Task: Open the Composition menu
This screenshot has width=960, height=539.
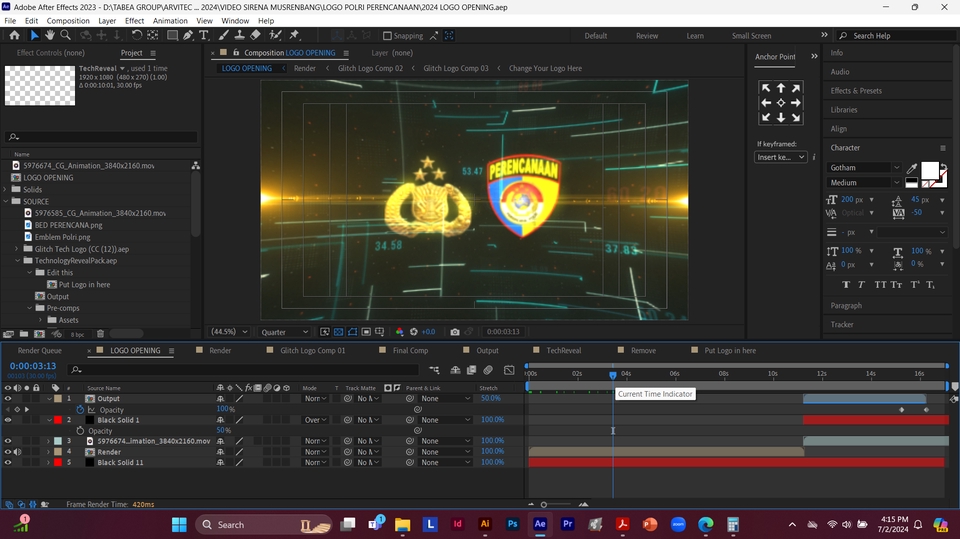Action: (x=68, y=21)
